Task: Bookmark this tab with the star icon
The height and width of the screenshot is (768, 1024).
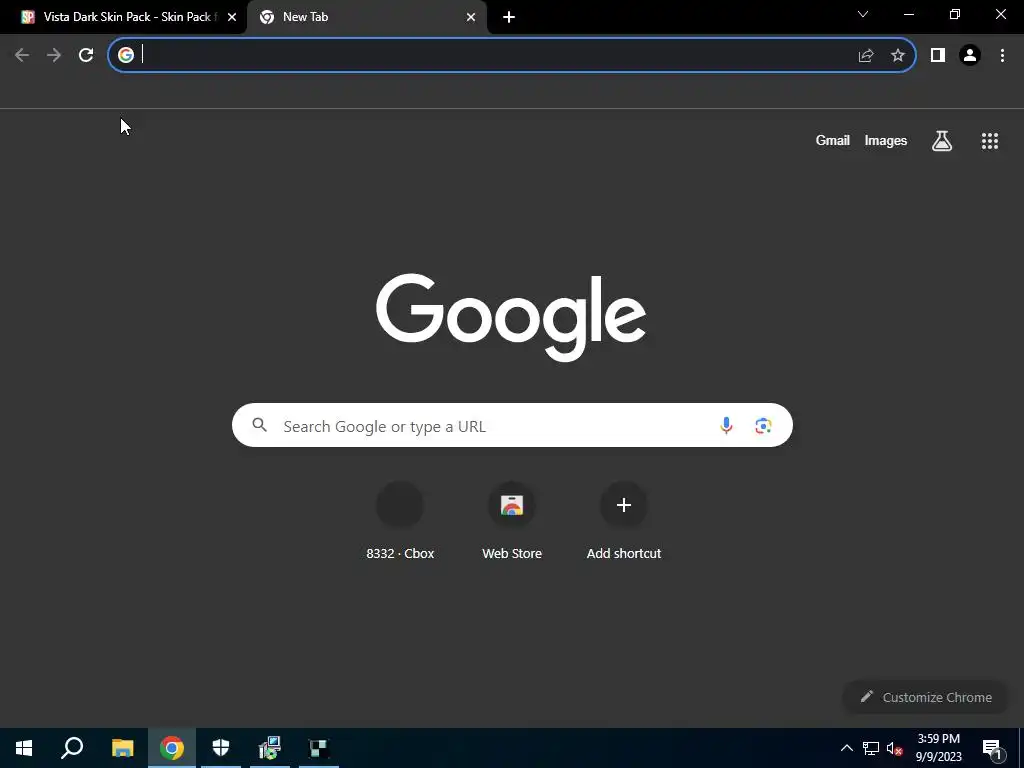Action: tap(898, 56)
